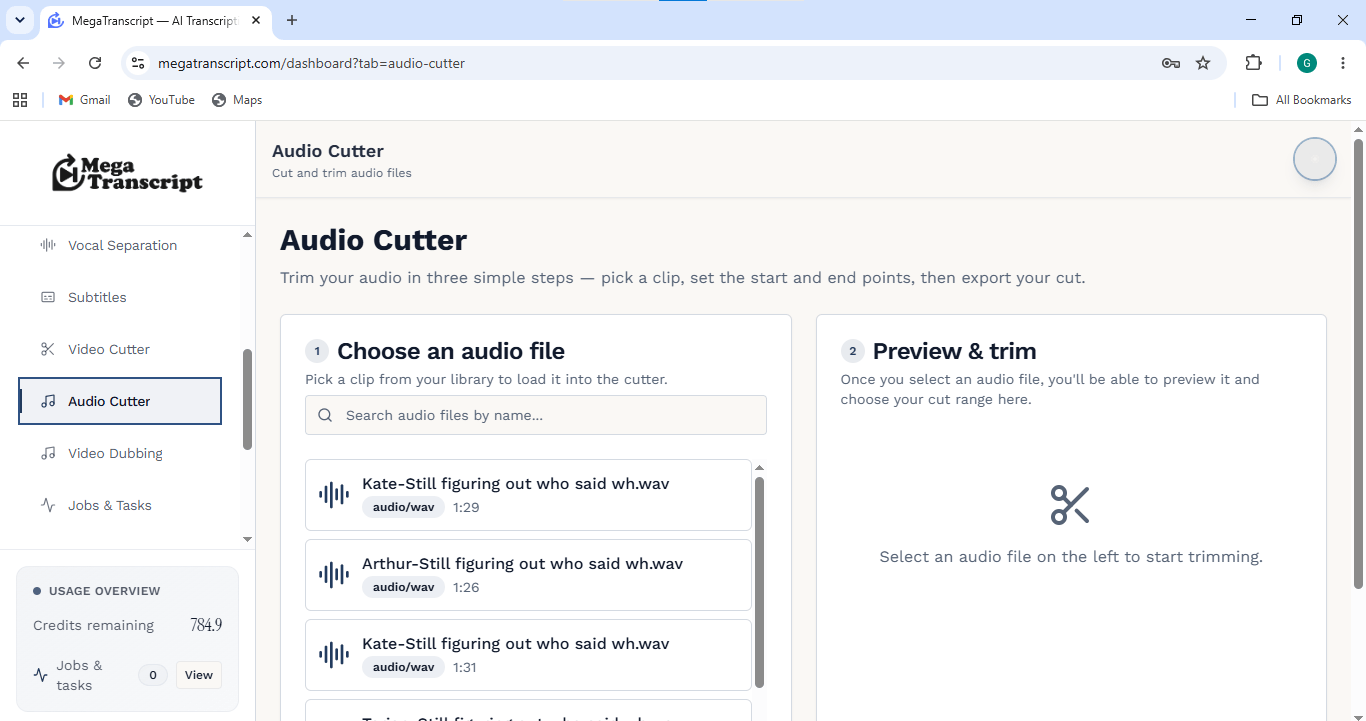
Task: Click the MegaTranscript logo in the sidebar
Action: click(x=127, y=173)
